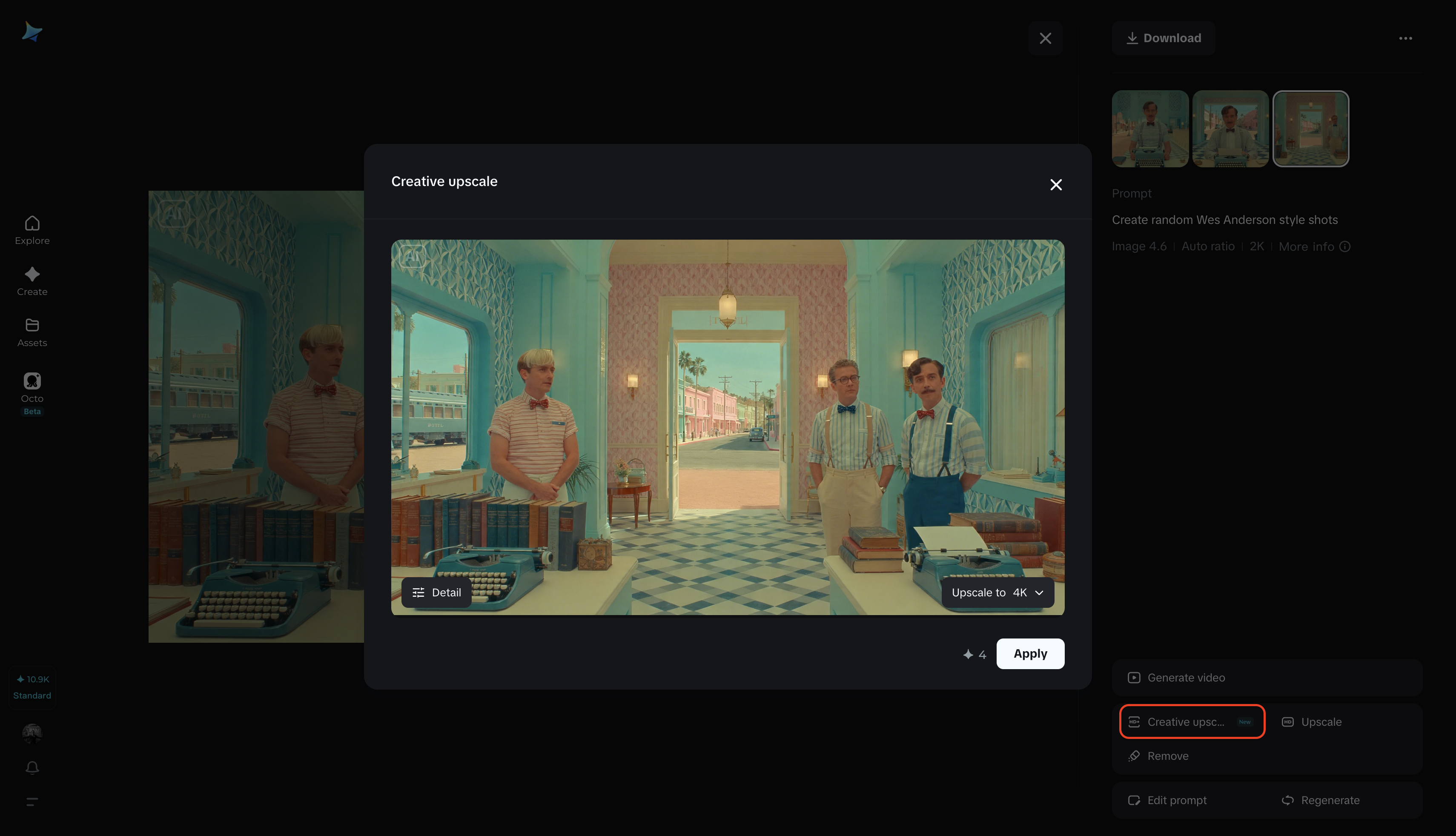Expand the Upscale to 4K dropdown
This screenshot has height=836, width=1456.
pos(997,593)
